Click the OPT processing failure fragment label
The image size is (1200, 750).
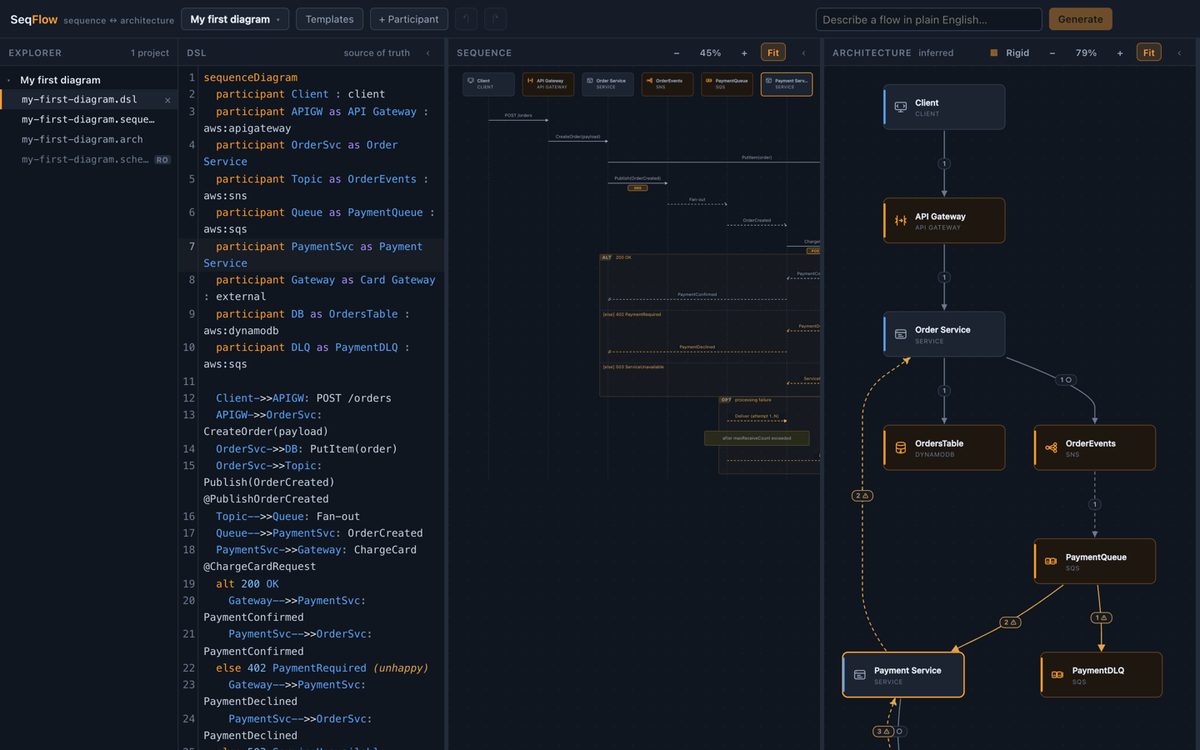(746, 400)
